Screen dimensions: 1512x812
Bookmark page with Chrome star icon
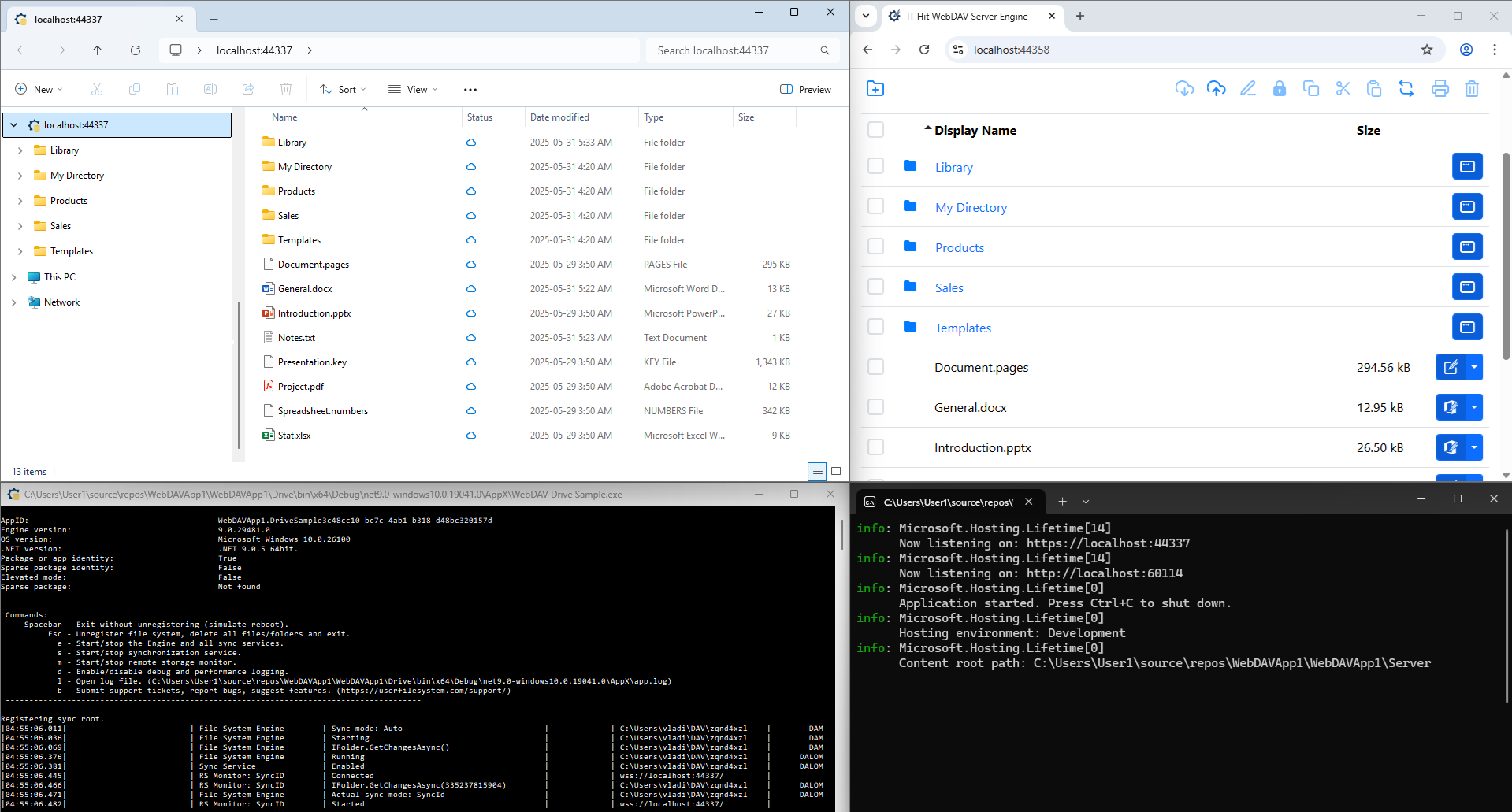[1427, 50]
